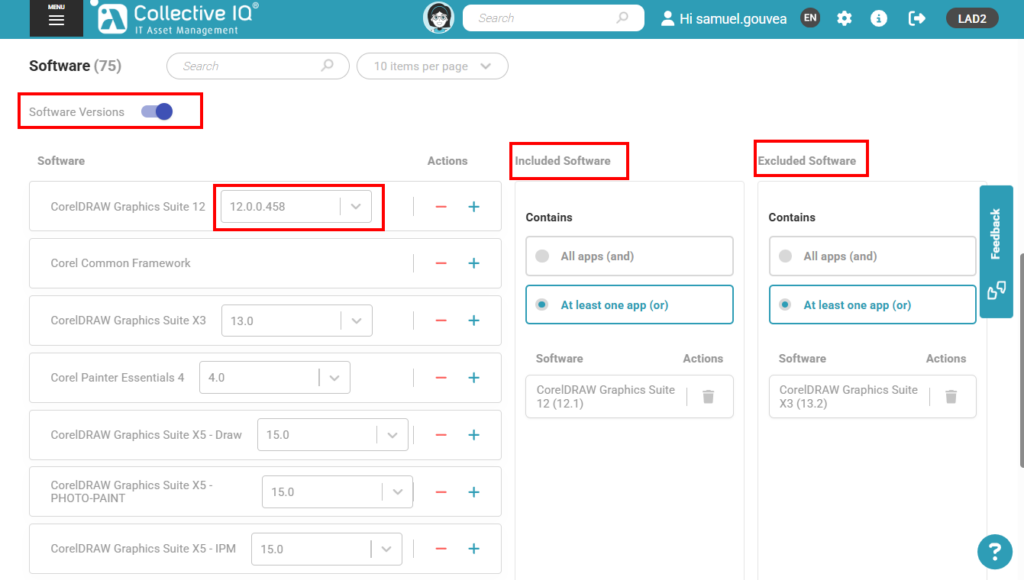This screenshot has height=580, width=1024.
Task: Toggle the Software Versions switch
Action: click(157, 112)
